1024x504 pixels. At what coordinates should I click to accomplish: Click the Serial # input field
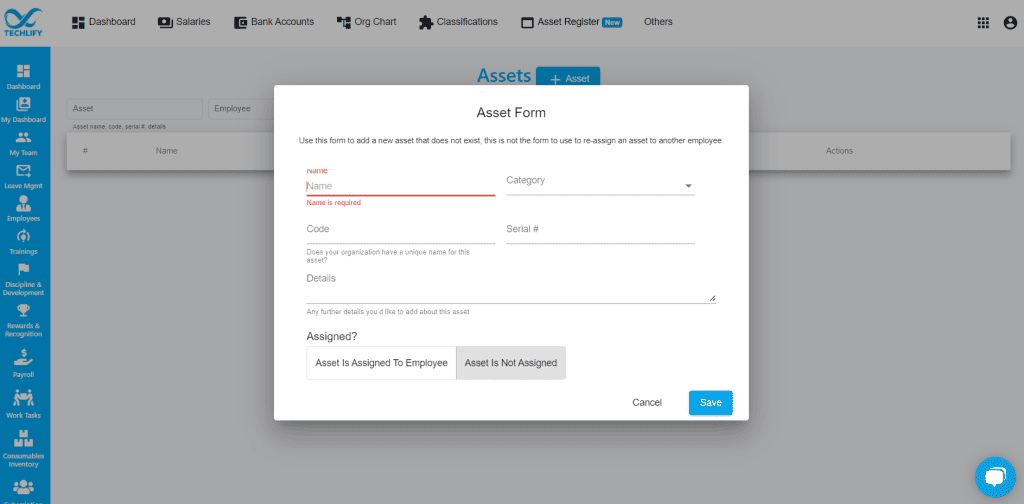(600, 230)
